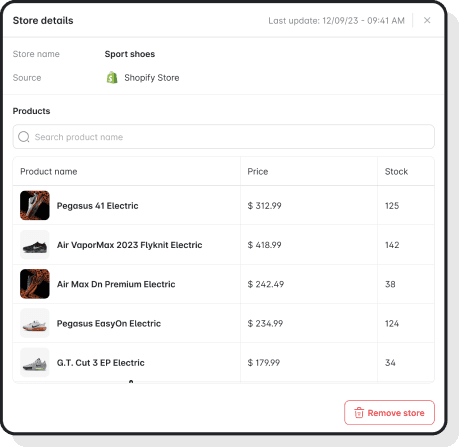Select the Air Max Dn Premium Electric name
The width and height of the screenshot is (459, 447).
[x=116, y=284]
